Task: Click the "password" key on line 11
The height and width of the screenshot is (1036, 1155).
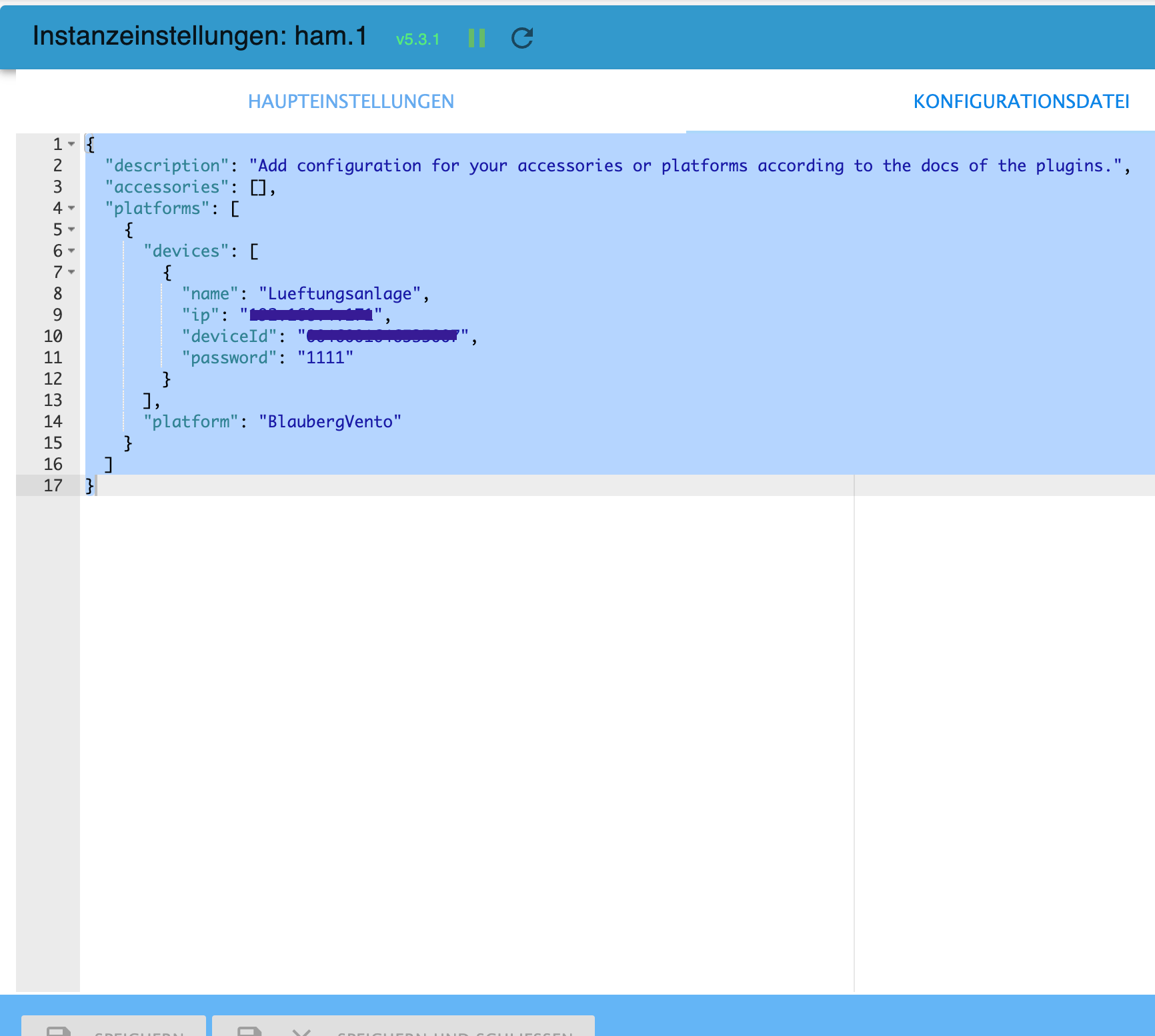Action: 229,357
